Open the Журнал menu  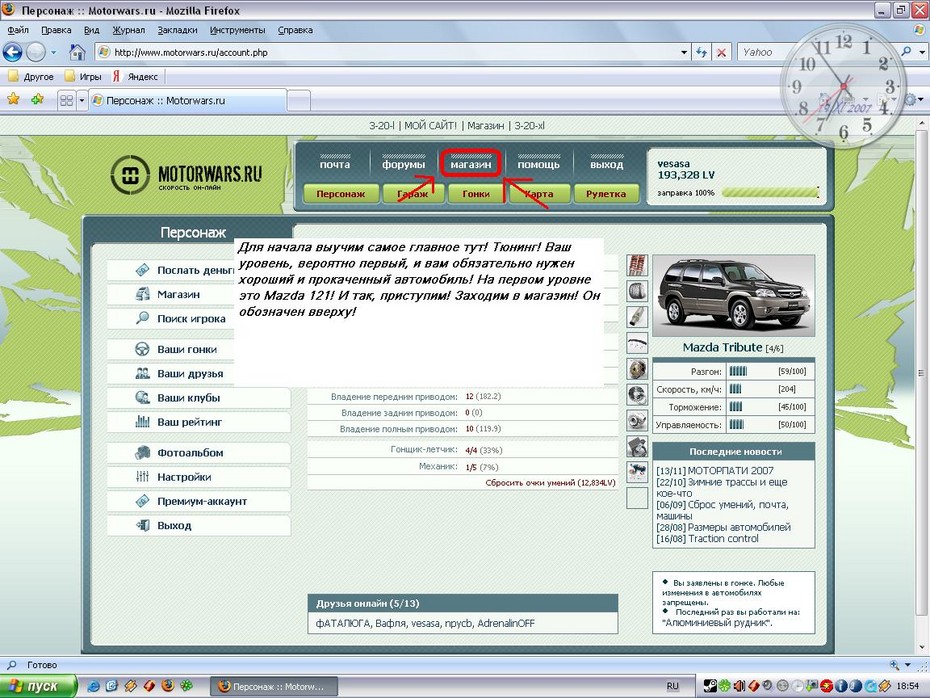click(x=129, y=30)
